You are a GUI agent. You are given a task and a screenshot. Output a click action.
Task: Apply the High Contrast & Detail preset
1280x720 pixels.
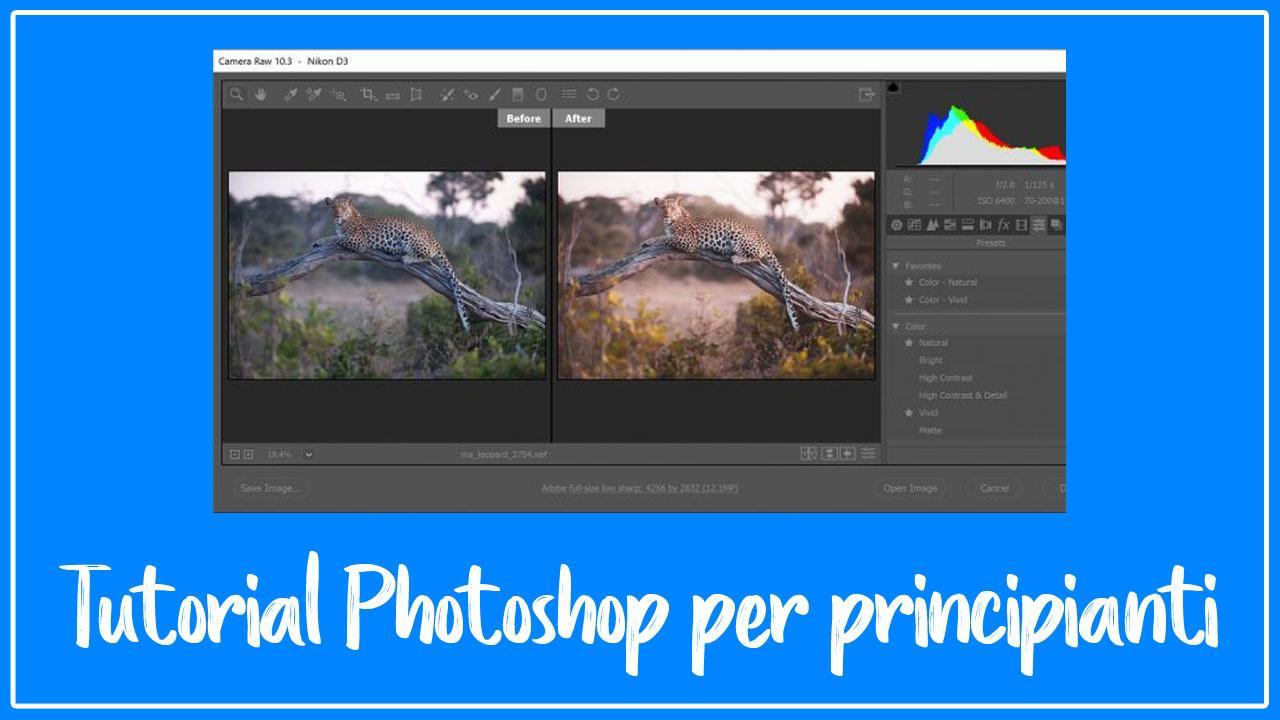[x=963, y=395]
